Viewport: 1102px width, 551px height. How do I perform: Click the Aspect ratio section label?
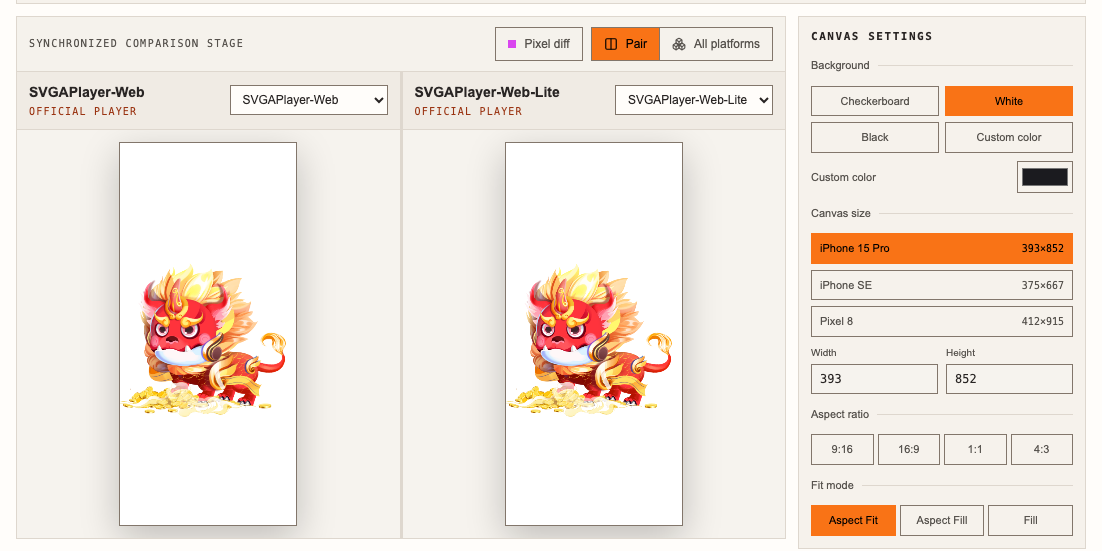[x=840, y=415]
